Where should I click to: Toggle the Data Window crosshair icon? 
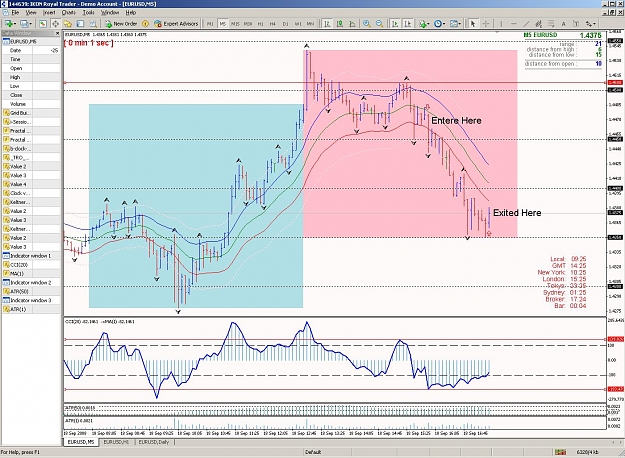[x=55, y=24]
